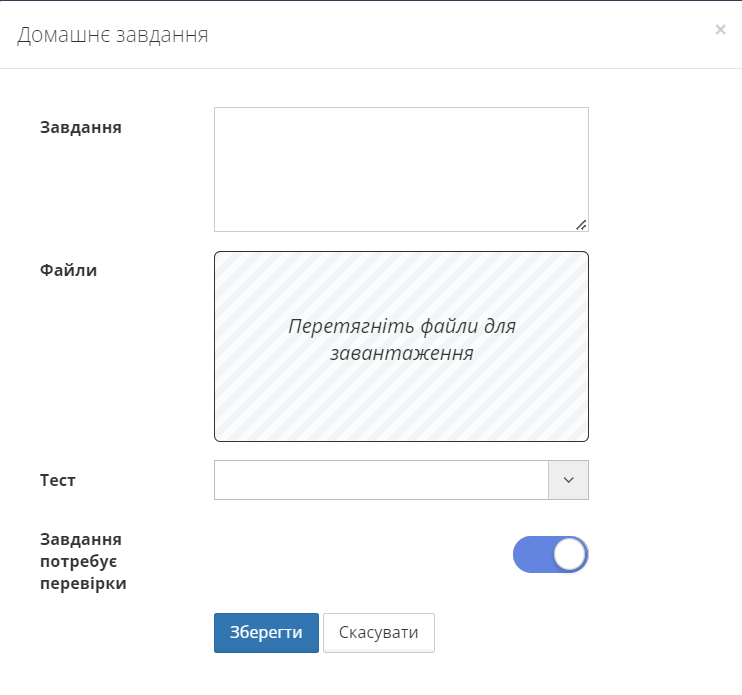Disable the 'Завдання потребує перевірки' switch
The width and height of the screenshot is (742, 695).
[x=550, y=555]
